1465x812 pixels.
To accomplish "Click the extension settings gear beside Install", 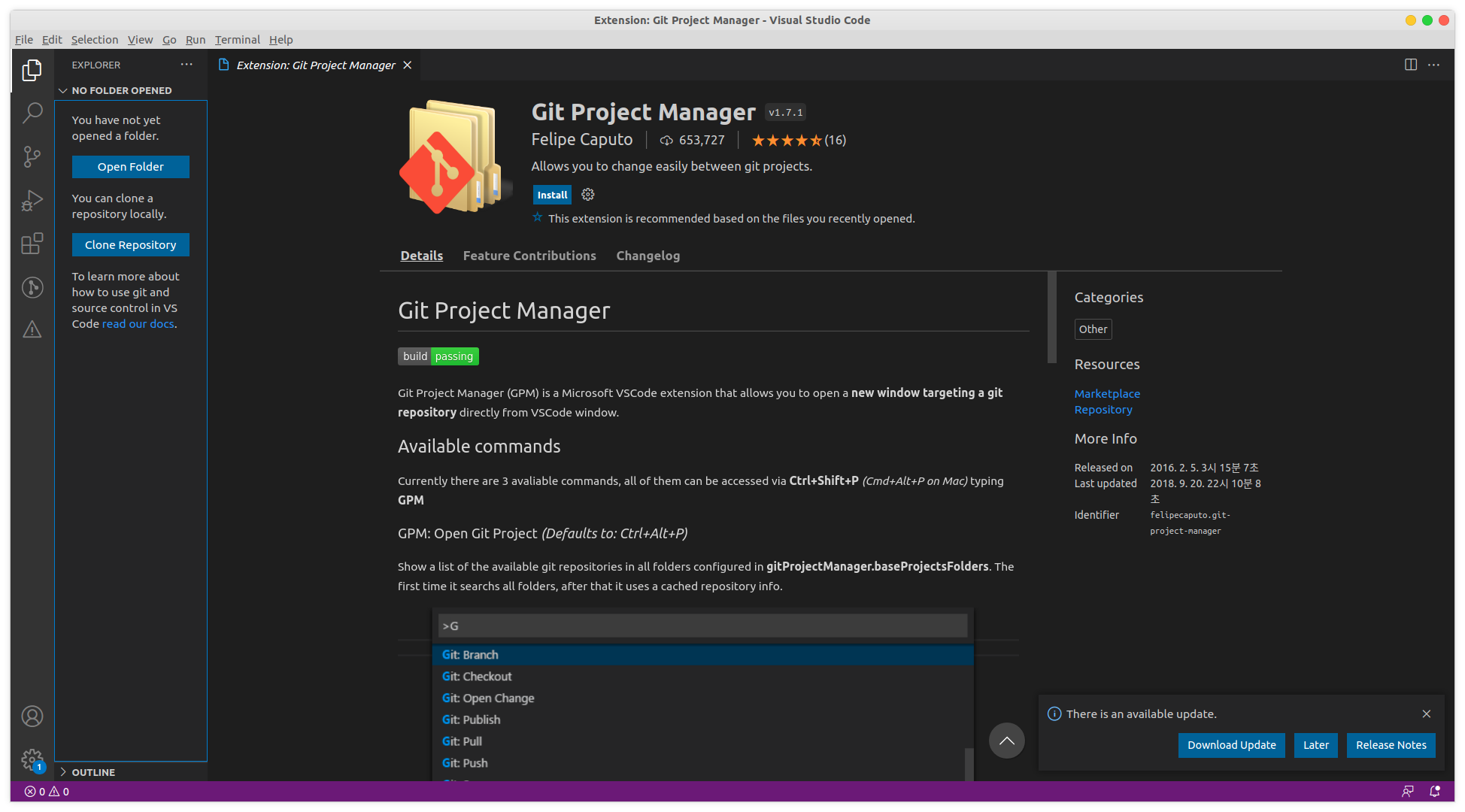I will 588,195.
